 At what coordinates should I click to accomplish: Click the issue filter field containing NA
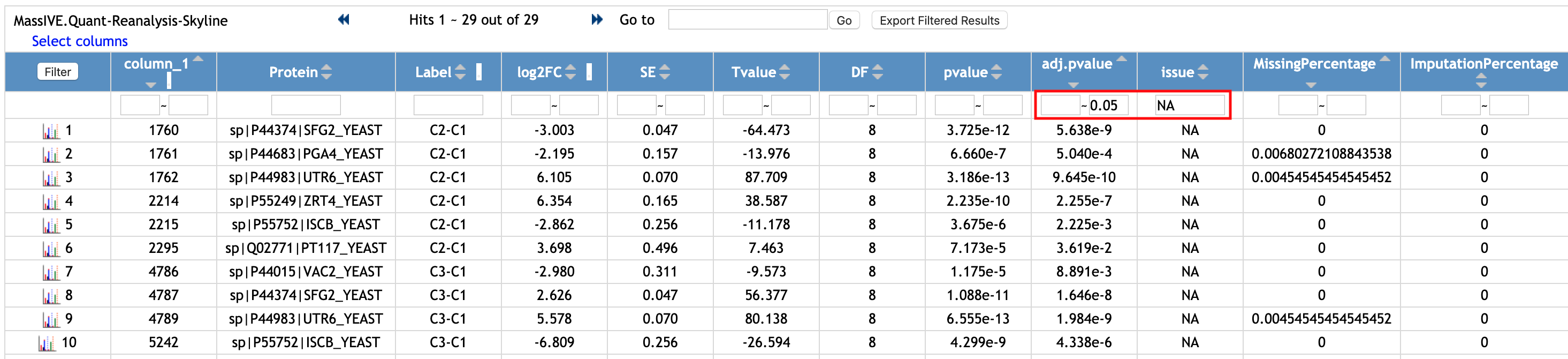click(1190, 106)
